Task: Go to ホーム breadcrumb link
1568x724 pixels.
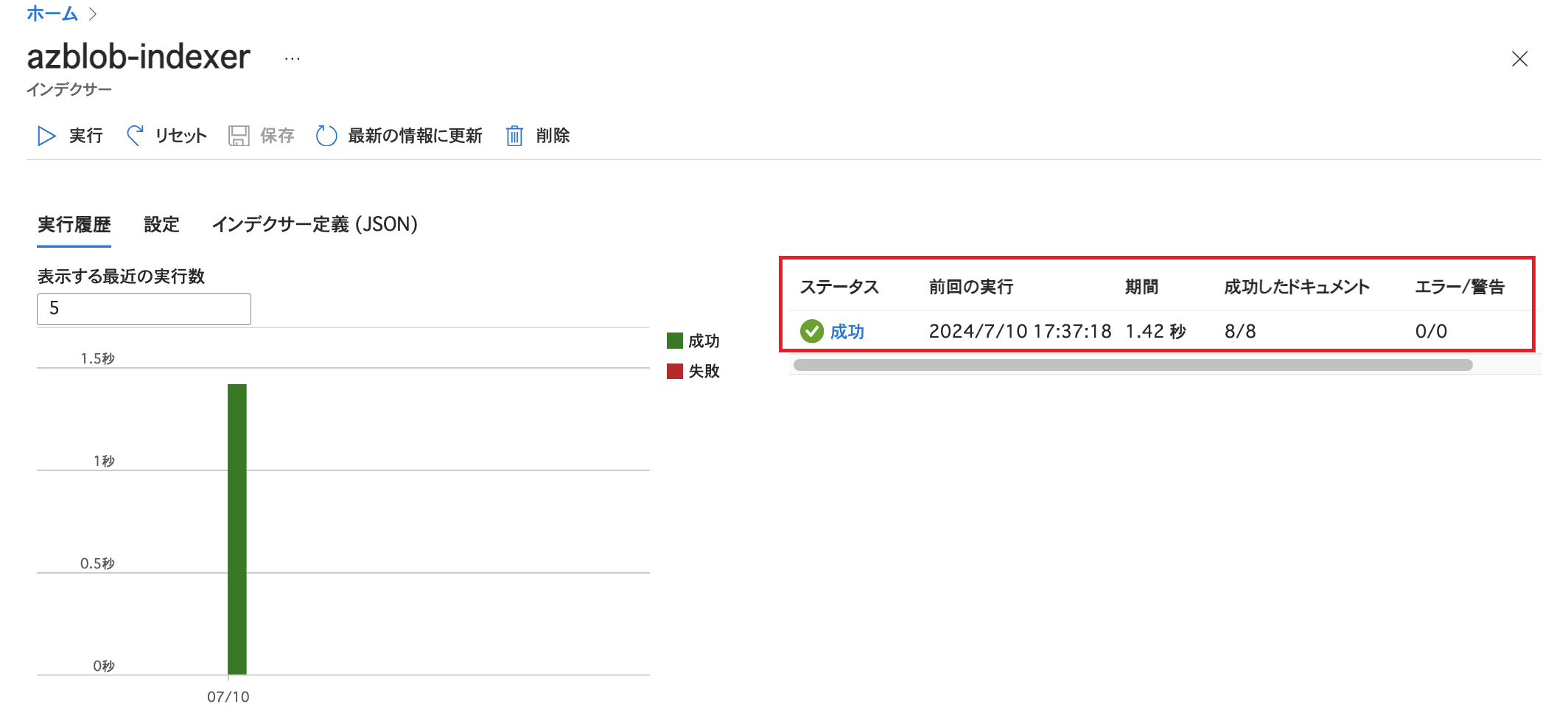Action: click(52, 13)
